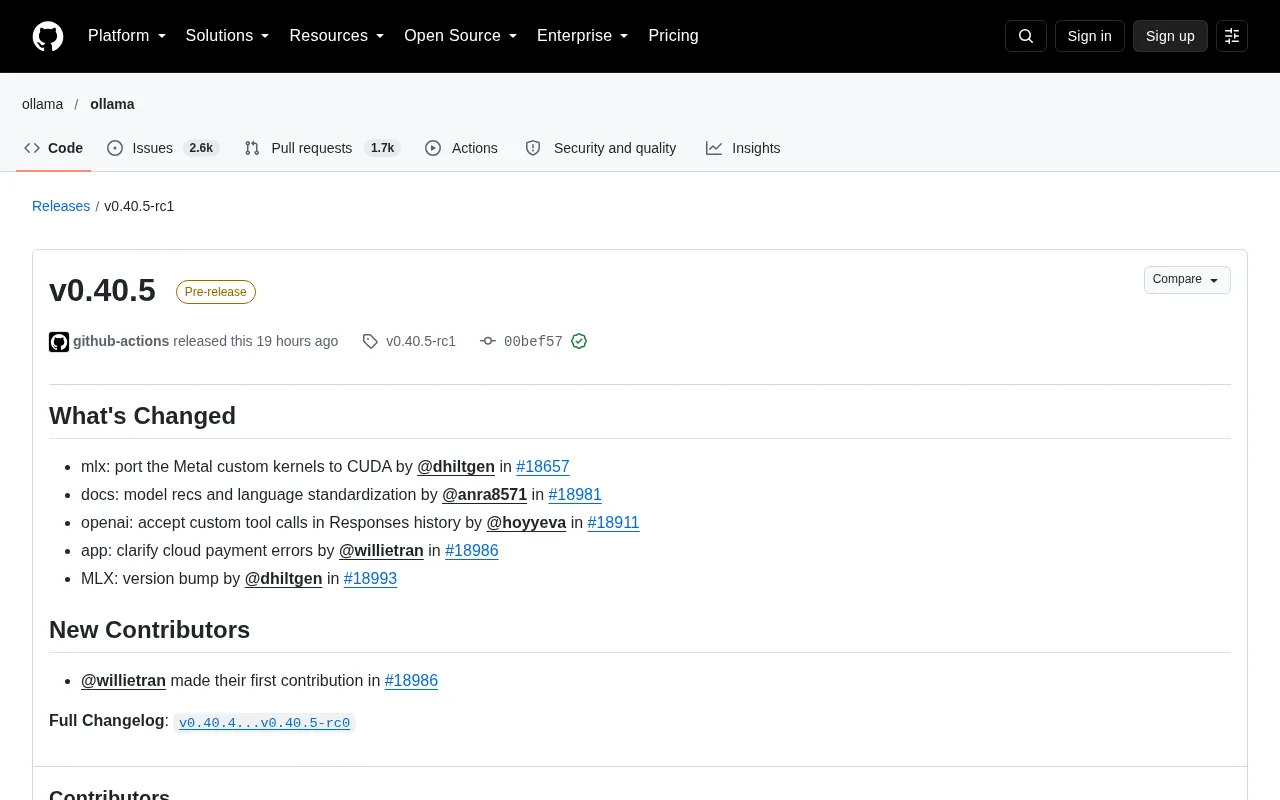Open the Pull requests tab
1280x800 pixels.
pos(322,148)
